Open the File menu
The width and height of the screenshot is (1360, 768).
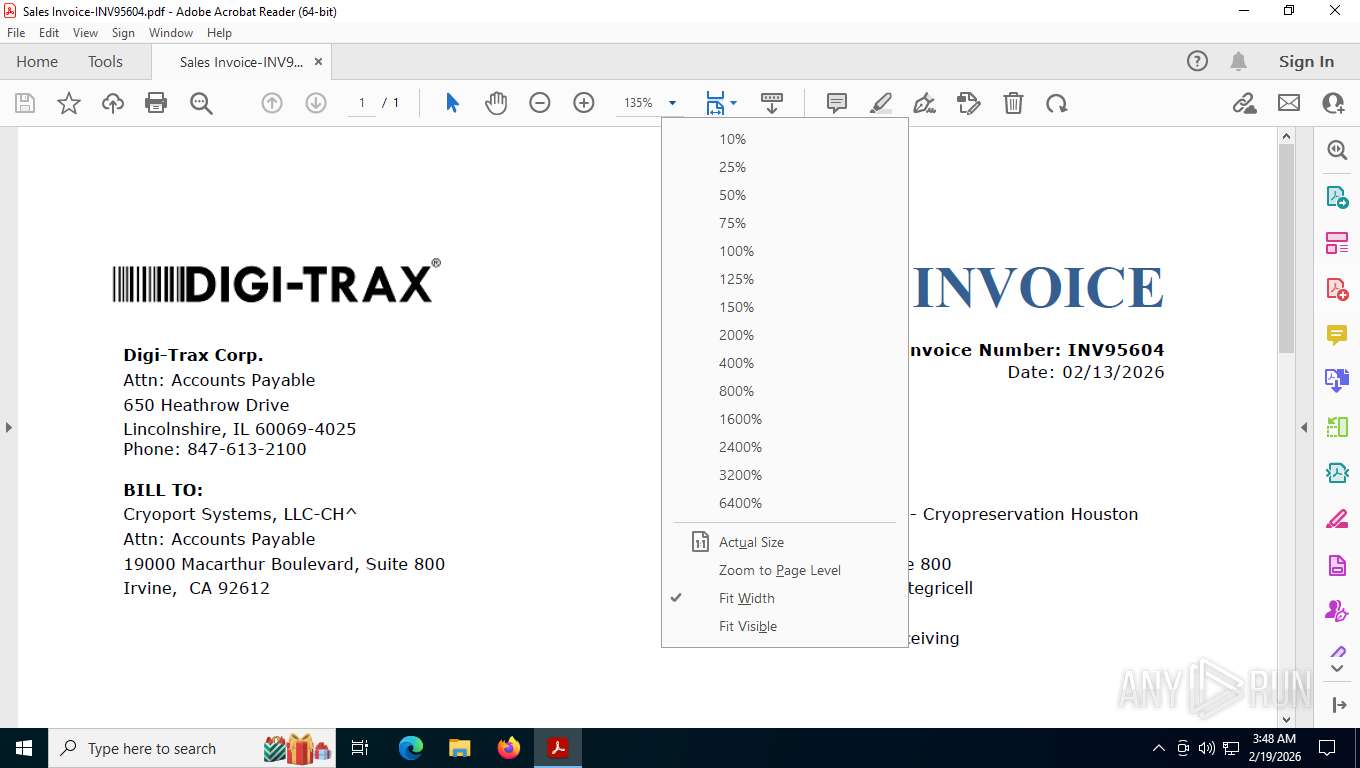pos(16,33)
